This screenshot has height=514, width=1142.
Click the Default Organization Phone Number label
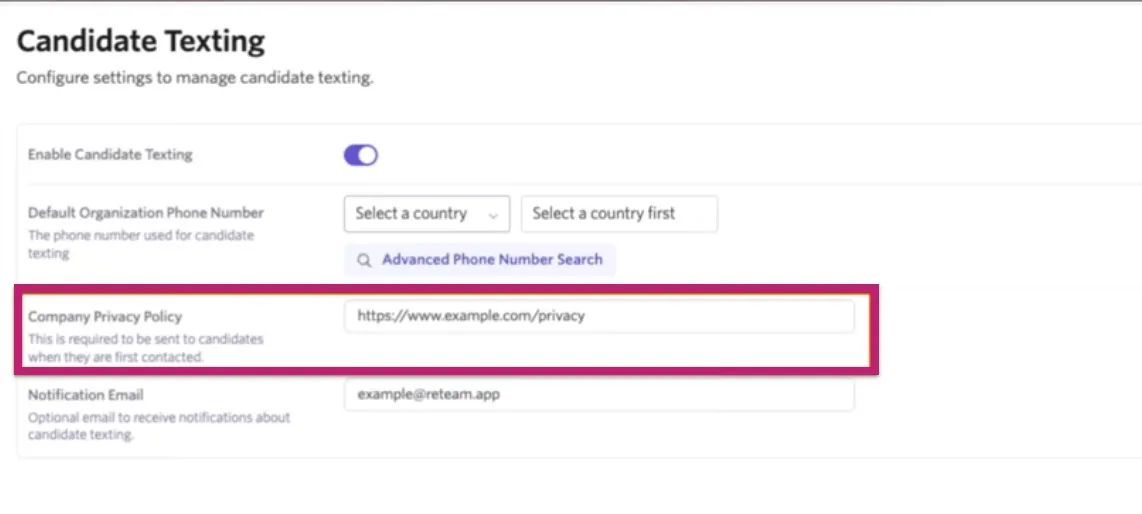[146, 213]
